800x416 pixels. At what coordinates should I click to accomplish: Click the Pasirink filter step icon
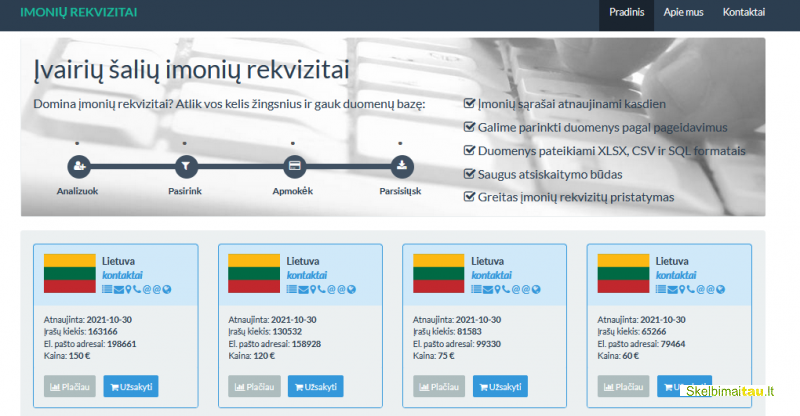pos(186,166)
